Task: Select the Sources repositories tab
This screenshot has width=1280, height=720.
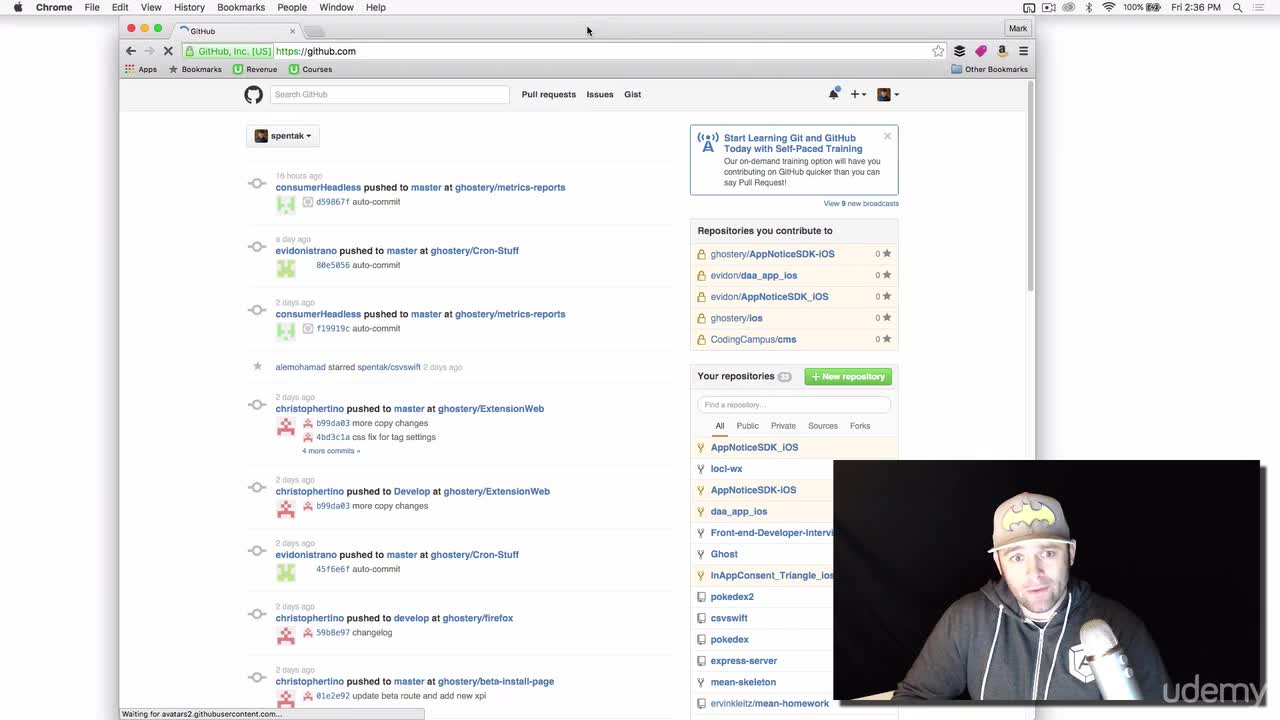Action: pos(823,426)
